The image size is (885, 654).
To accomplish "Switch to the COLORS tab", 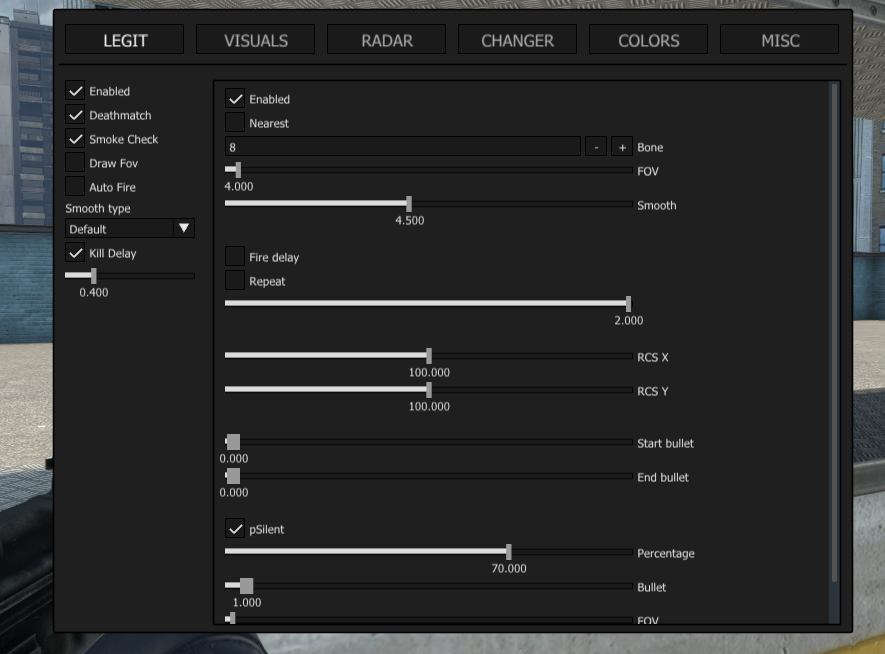I will 648,40.
